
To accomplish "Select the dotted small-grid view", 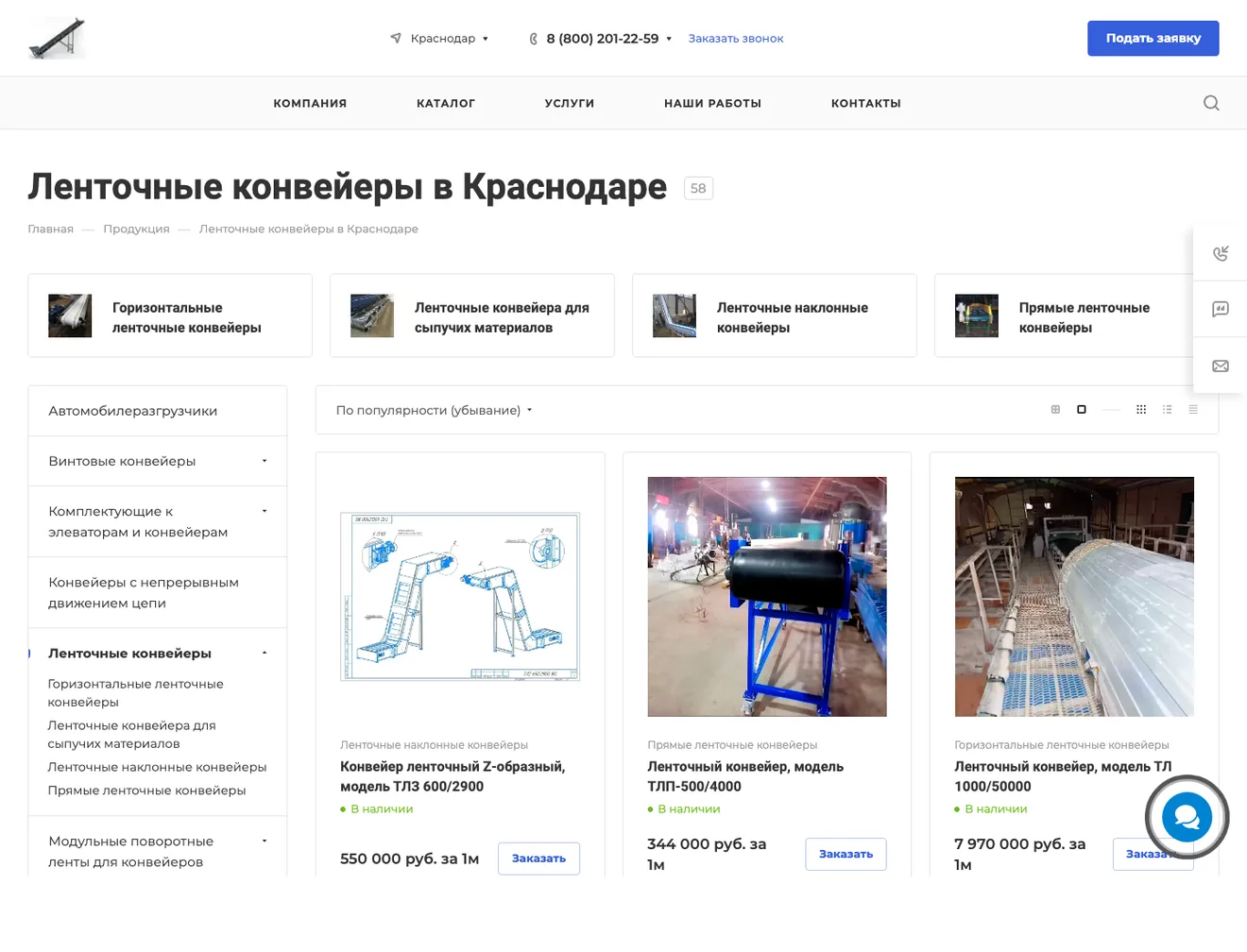I will (1141, 410).
